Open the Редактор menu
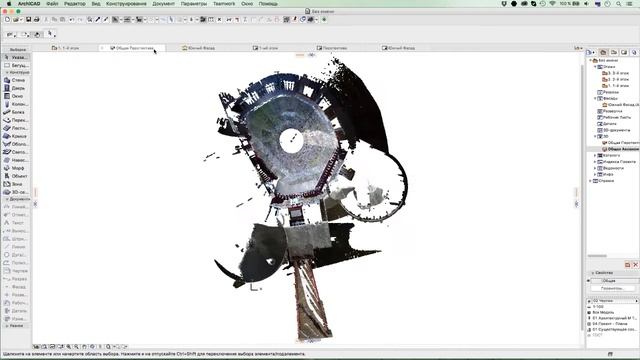The image size is (640, 360). pos(75,4)
